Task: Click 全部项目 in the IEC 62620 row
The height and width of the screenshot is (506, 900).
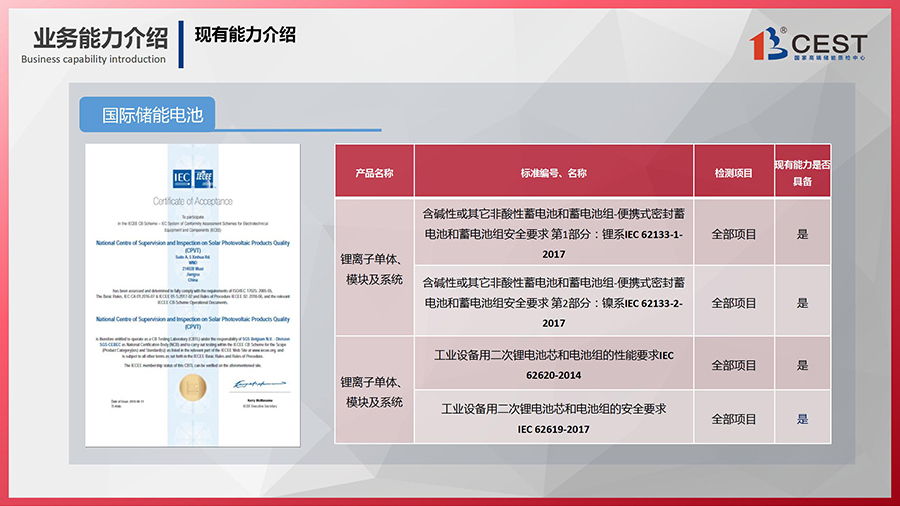Action: click(x=734, y=365)
